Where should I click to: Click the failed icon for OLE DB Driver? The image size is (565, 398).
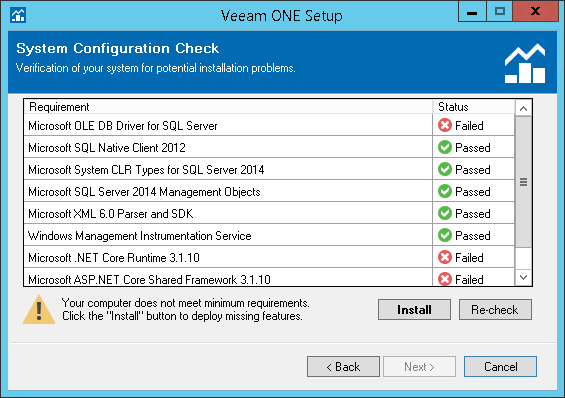click(445, 125)
